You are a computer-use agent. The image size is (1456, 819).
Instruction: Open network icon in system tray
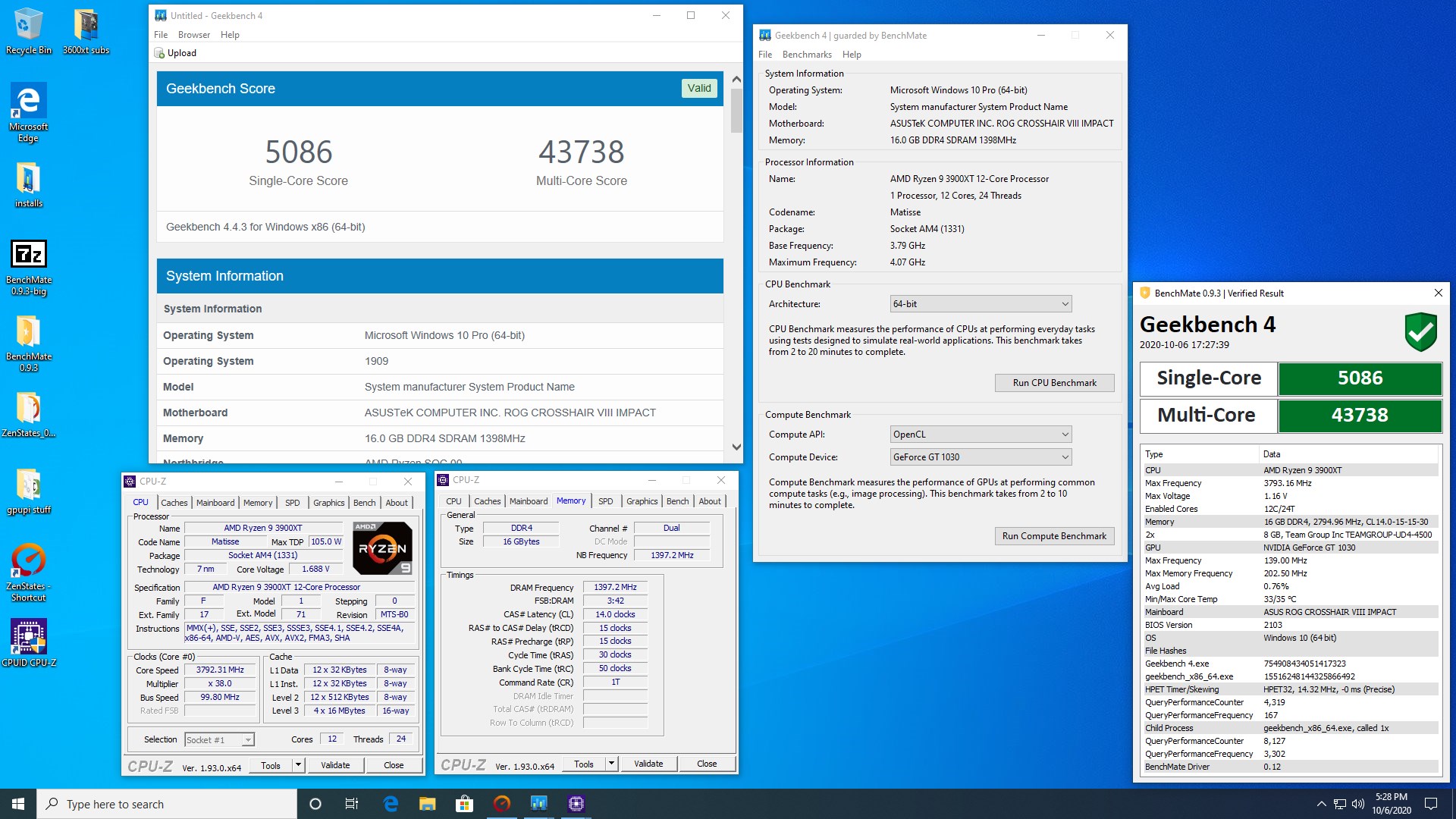(1339, 804)
